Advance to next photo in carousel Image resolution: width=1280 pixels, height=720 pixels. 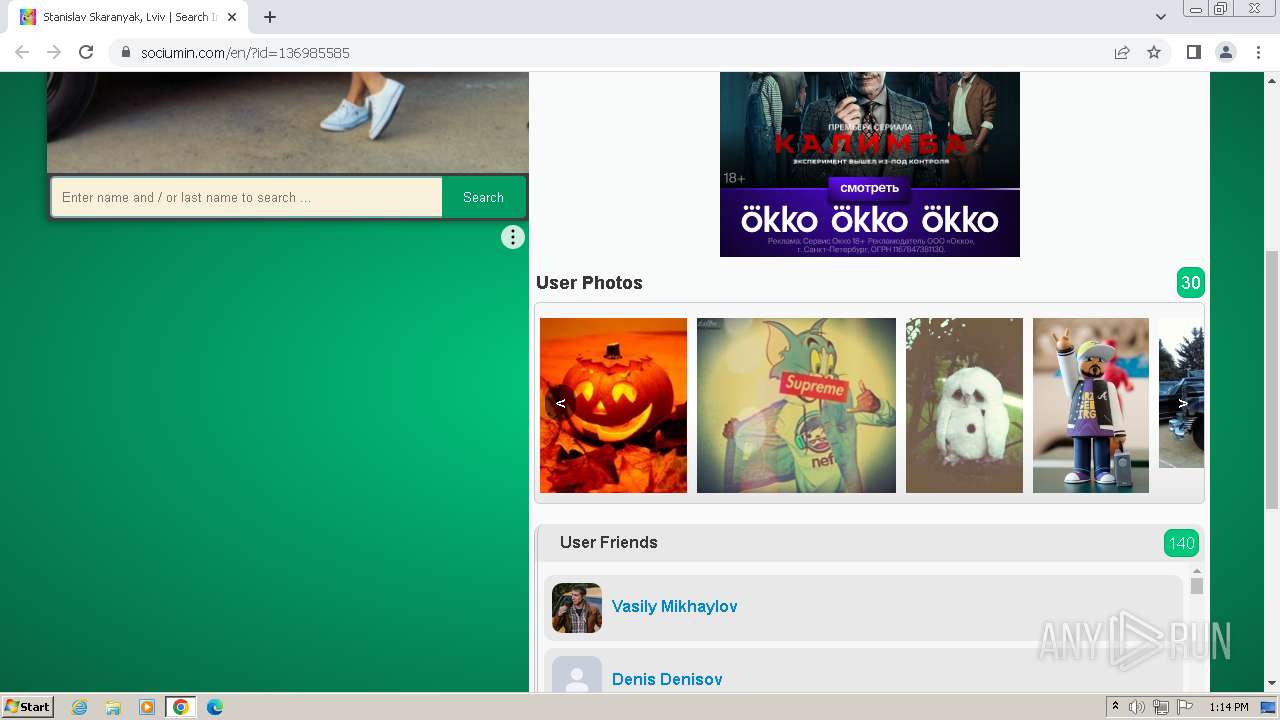tap(1184, 403)
